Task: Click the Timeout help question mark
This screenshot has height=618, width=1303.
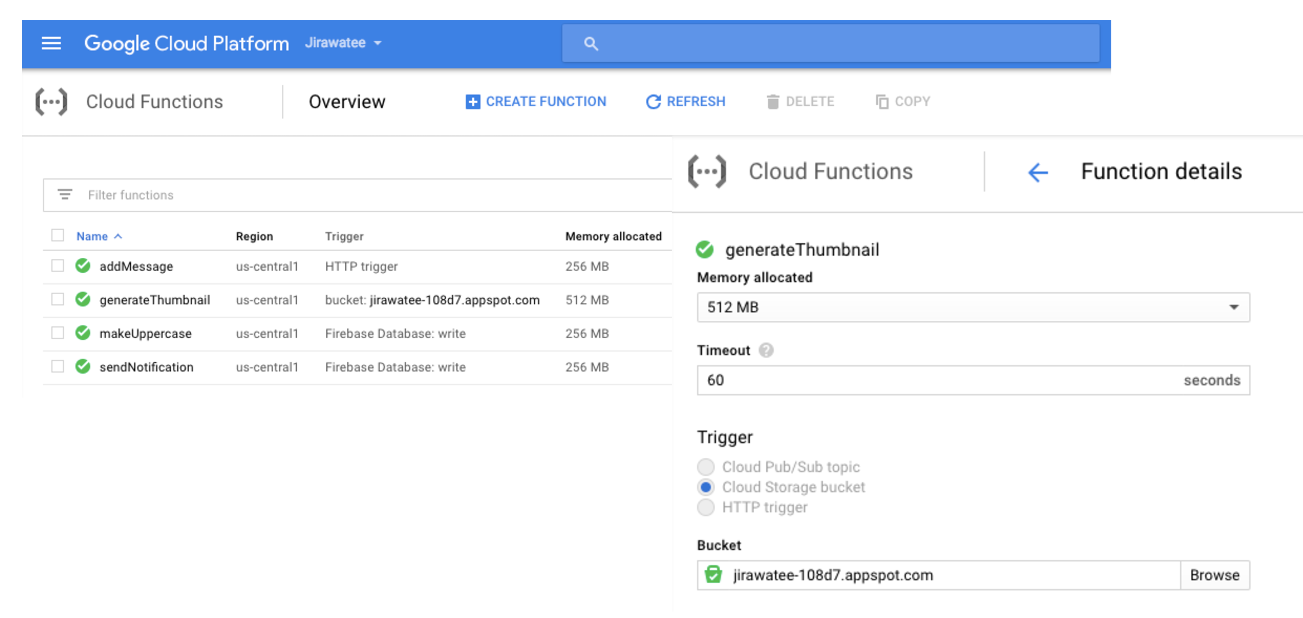Action: click(766, 350)
